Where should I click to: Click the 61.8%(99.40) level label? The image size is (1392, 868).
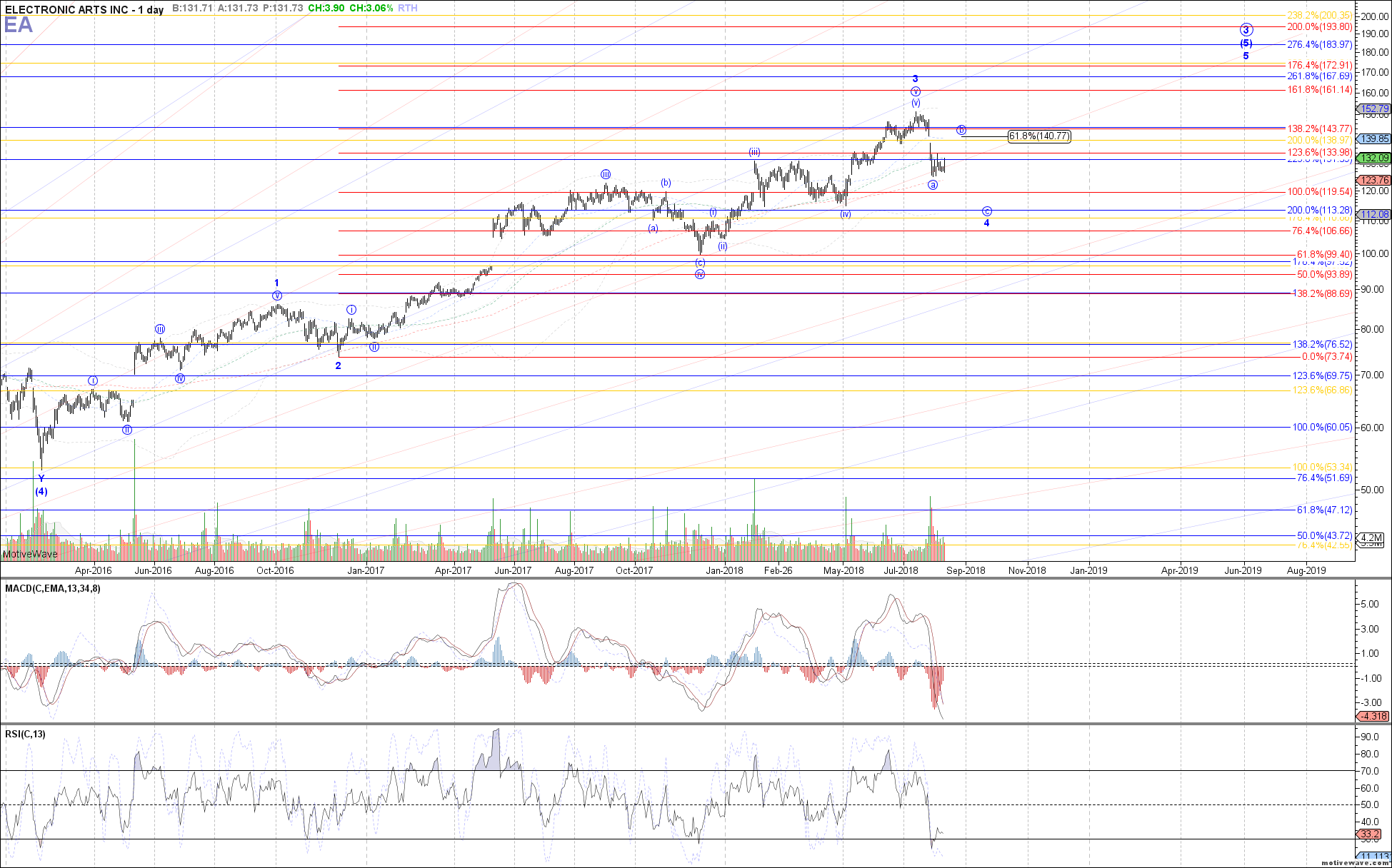pos(1325,255)
